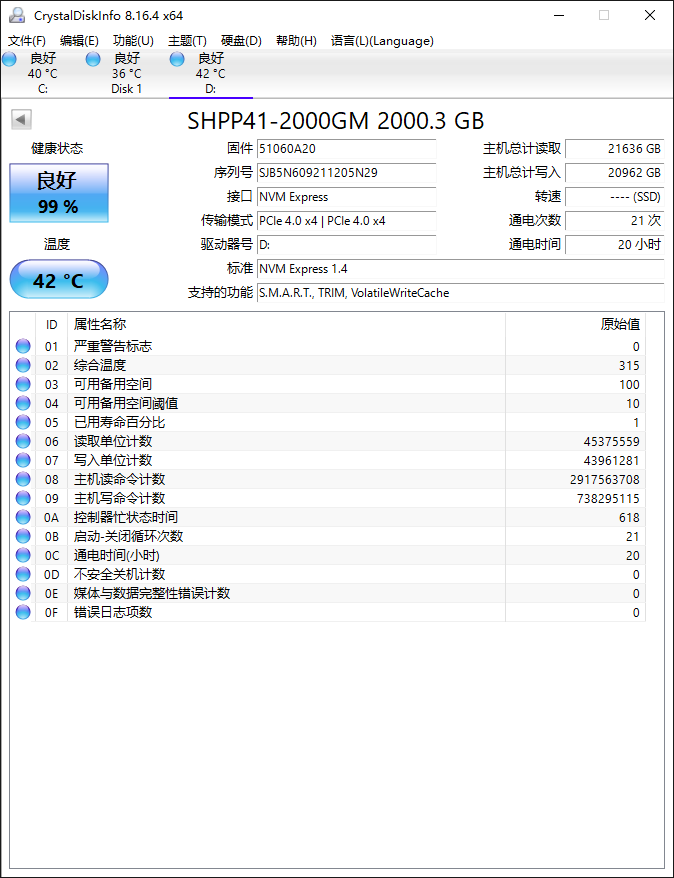Select the D: disk tab at 42 °C
This screenshot has width=674, height=878.
point(210,73)
